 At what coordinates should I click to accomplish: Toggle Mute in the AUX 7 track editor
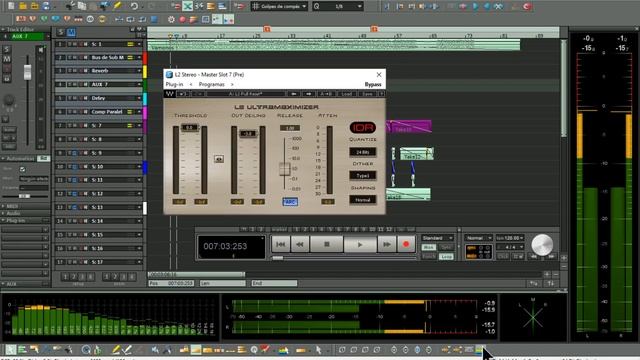[7, 59]
